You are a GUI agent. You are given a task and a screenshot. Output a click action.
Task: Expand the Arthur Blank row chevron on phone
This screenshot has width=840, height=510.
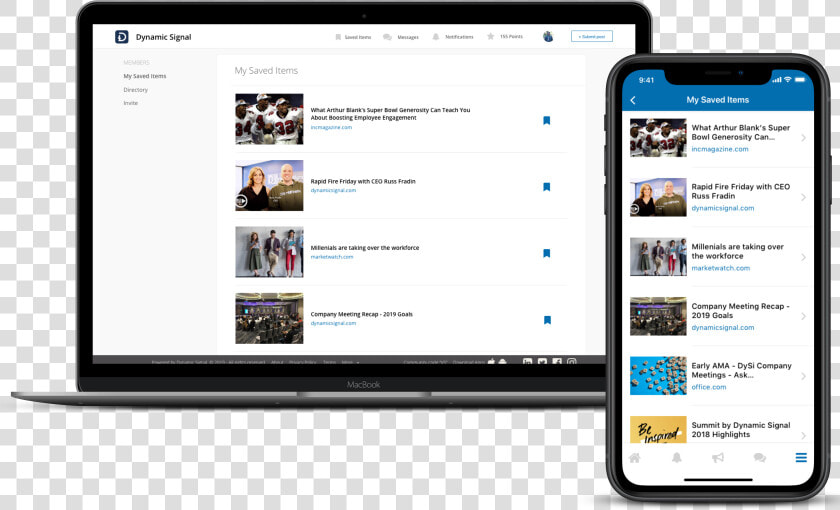[x=804, y=138]
